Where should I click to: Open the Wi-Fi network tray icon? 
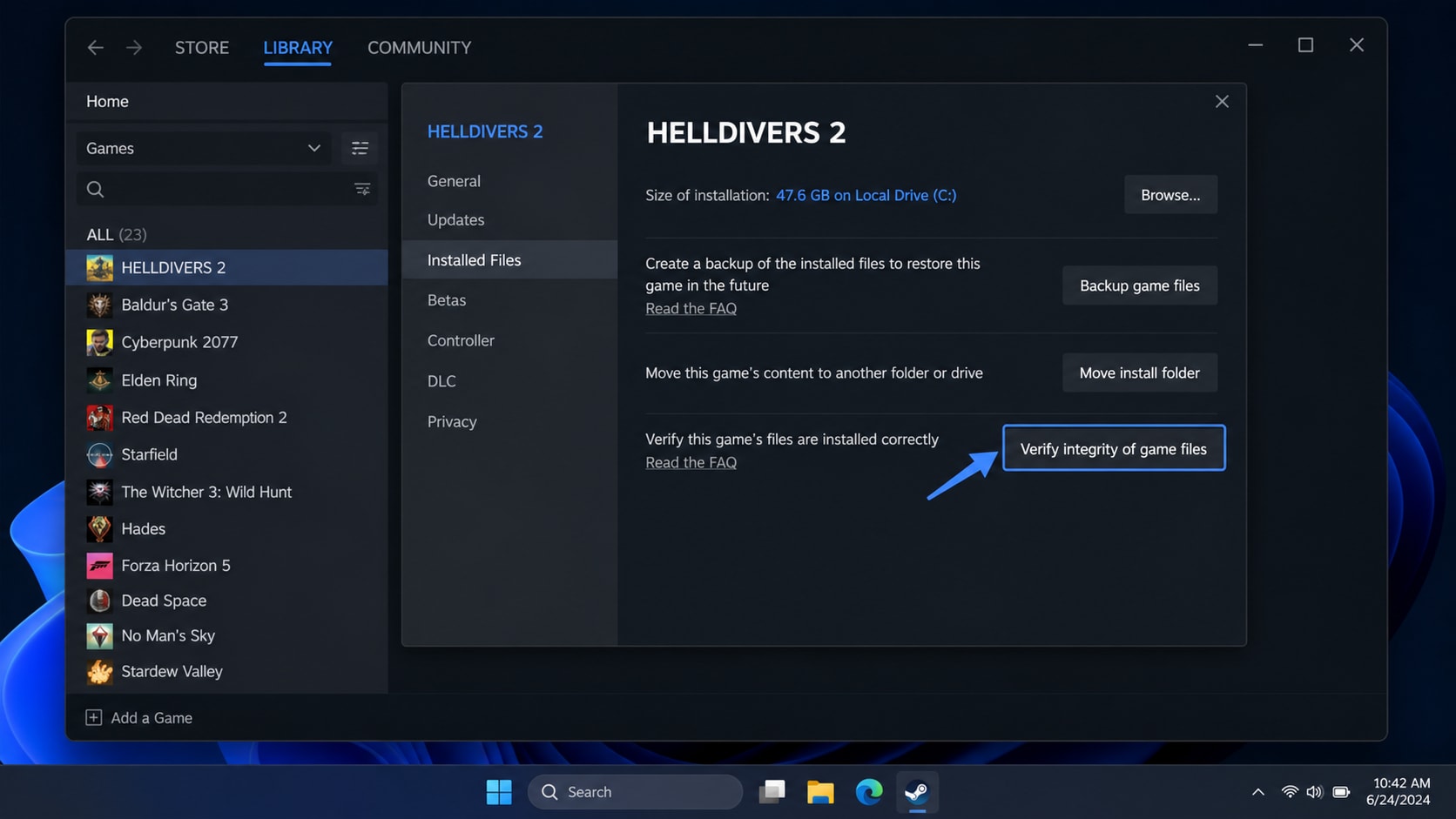click(x=1290, y=792)
